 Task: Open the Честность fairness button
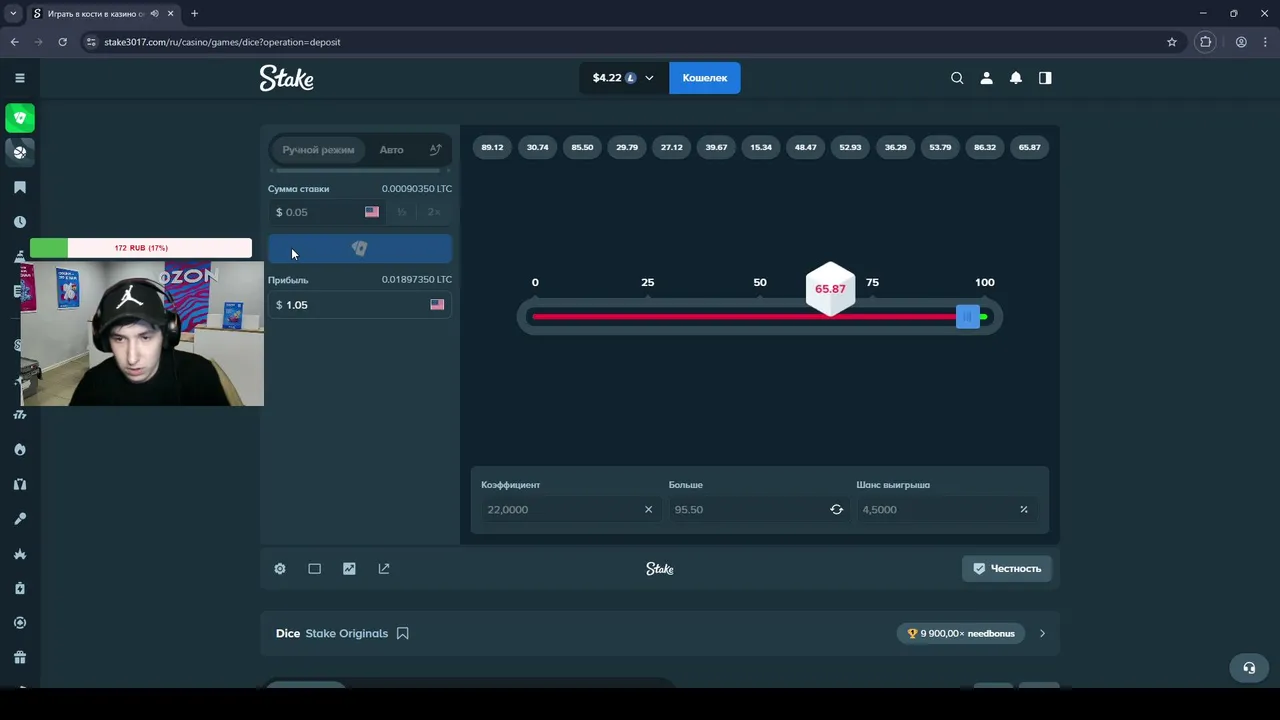coord(1007,568)
